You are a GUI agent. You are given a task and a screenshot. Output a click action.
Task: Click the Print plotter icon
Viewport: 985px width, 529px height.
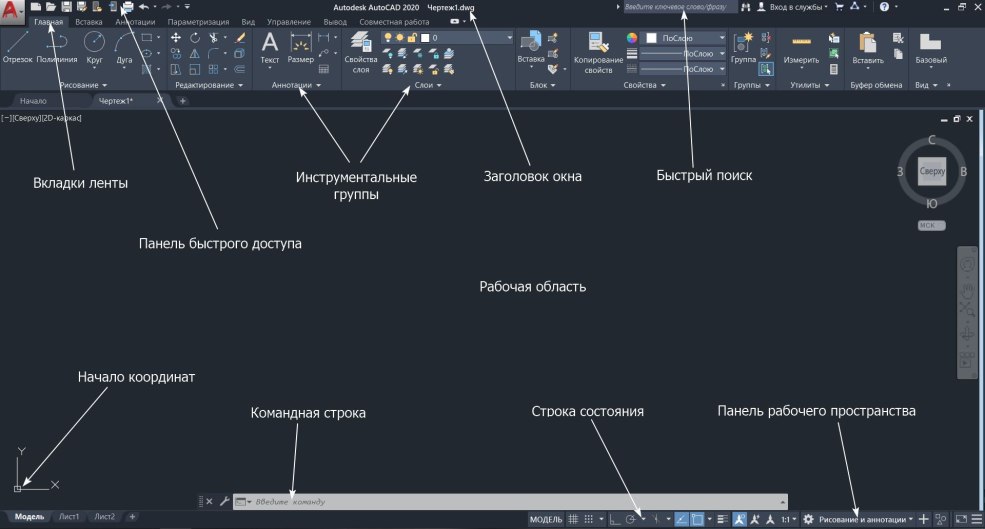128,7
